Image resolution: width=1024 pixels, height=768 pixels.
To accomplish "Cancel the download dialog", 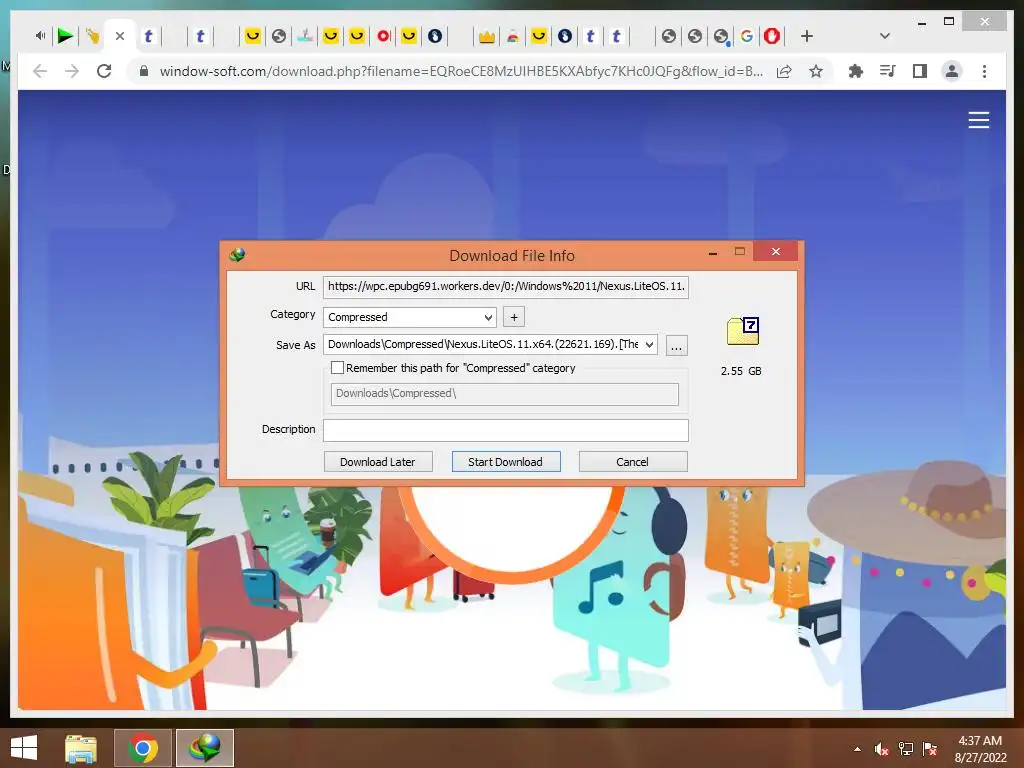I will tap(633, 462).
